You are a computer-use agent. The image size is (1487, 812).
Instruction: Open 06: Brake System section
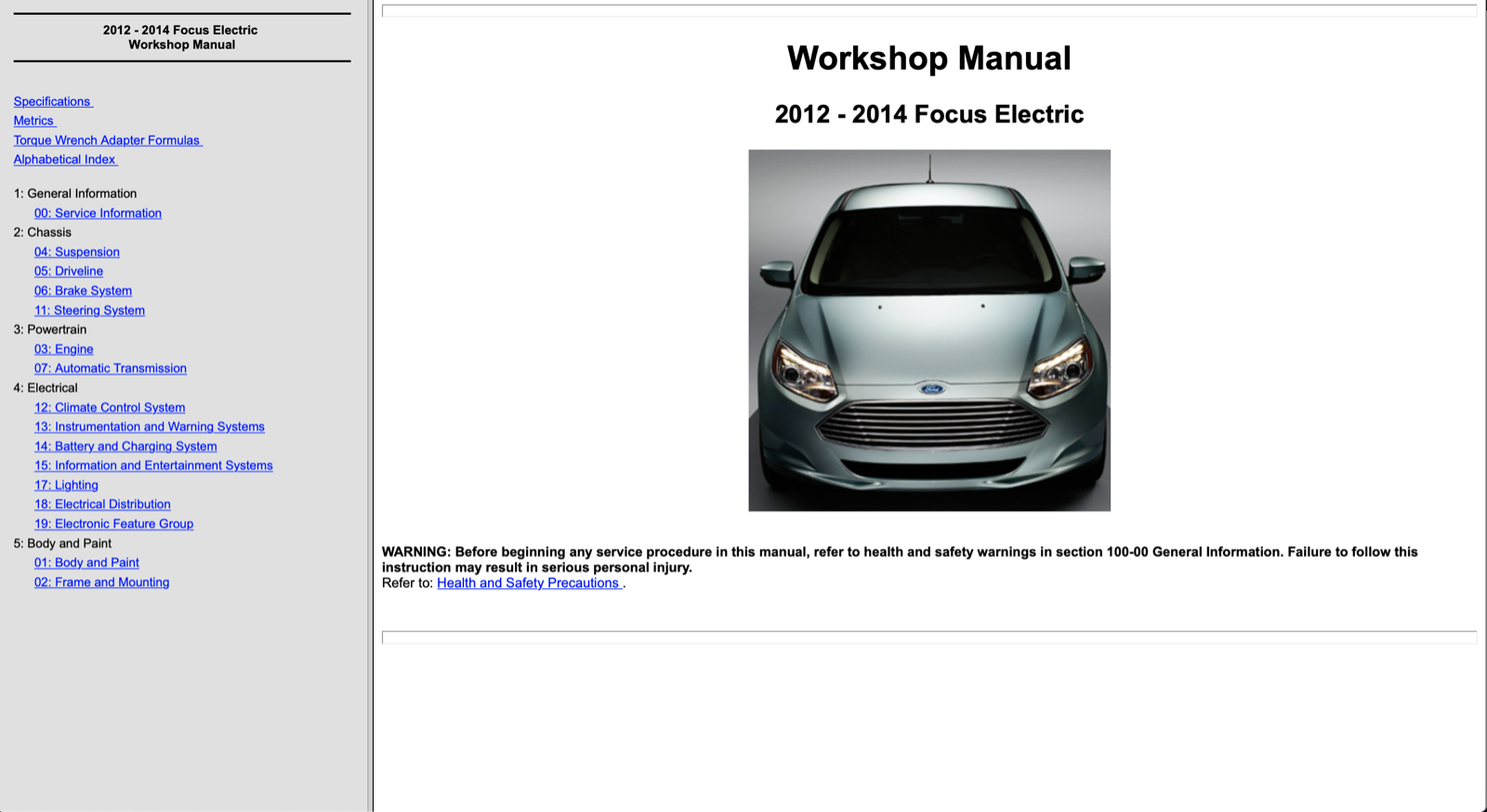pos(83,291)
